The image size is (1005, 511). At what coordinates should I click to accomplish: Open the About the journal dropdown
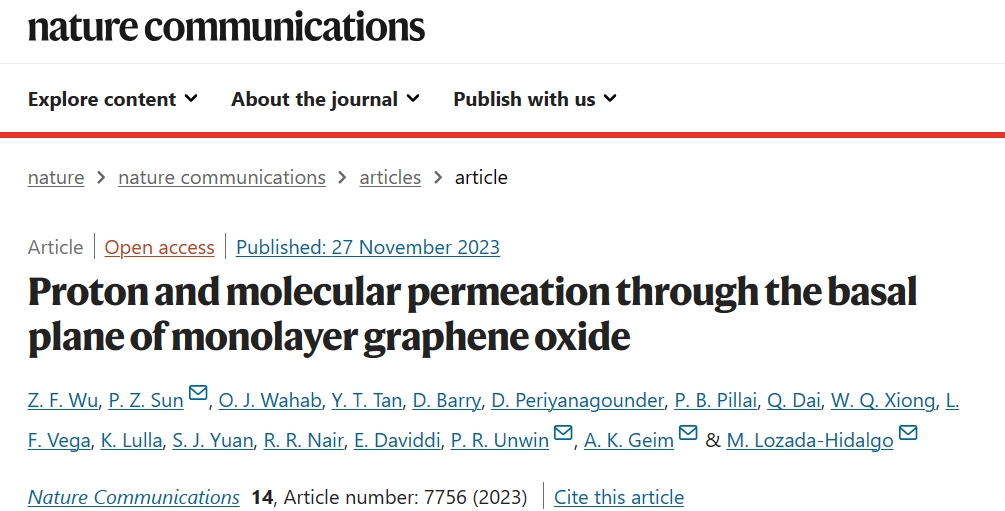(x=326, y=99)
